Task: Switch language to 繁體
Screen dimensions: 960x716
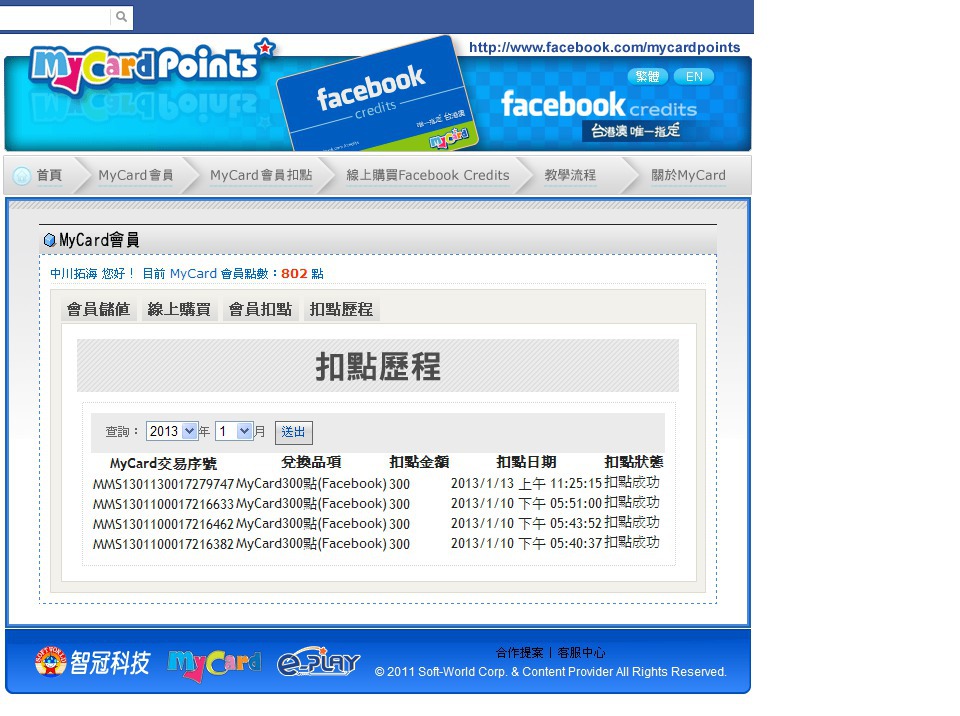Action: tap(647, 77)
